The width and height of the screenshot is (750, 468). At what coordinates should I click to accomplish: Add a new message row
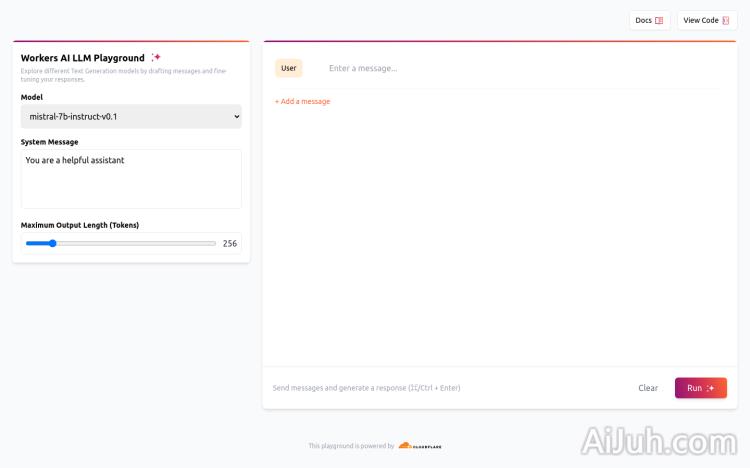coord(303,102)
